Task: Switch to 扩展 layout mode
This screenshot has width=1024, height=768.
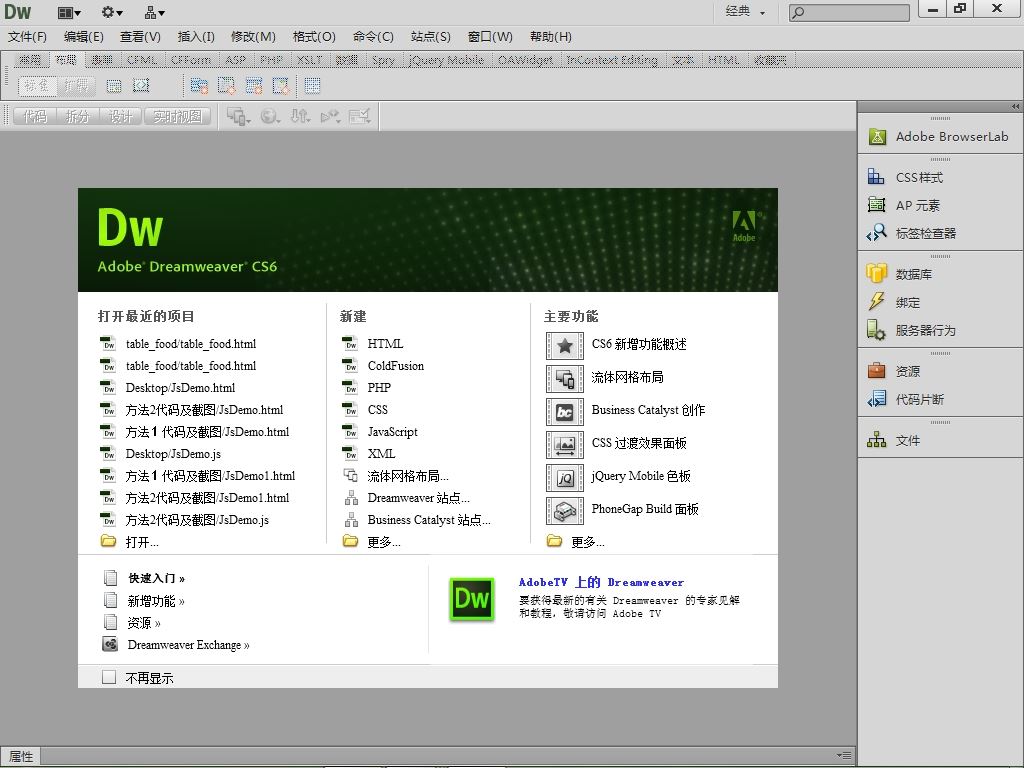Action: click(x=76, y=86)
